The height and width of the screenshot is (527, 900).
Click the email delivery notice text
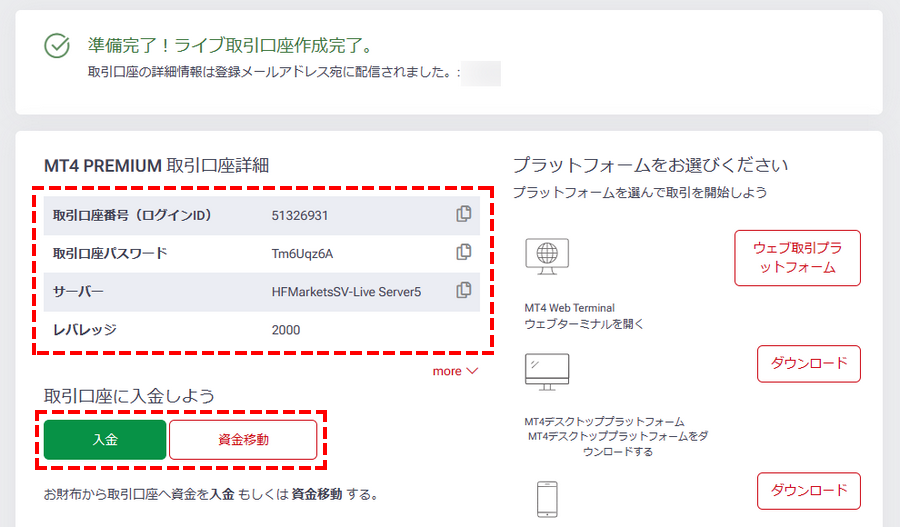coord(274,72)
